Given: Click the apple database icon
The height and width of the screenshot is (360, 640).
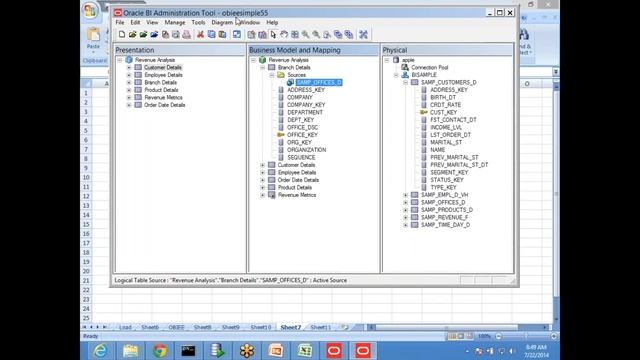Looking at the screenshot, I should point(396,60).
